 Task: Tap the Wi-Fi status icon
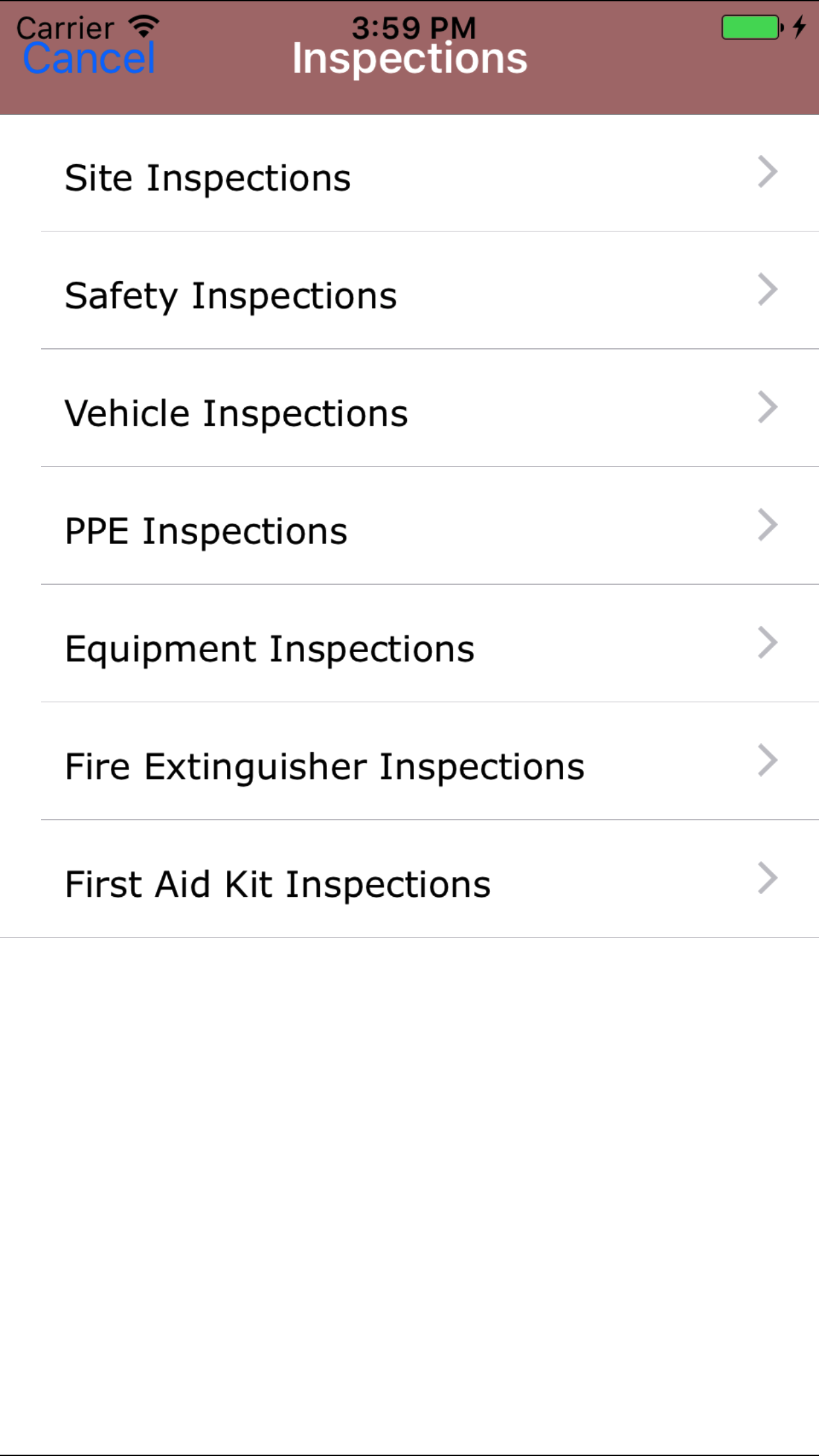click(144, 26)
